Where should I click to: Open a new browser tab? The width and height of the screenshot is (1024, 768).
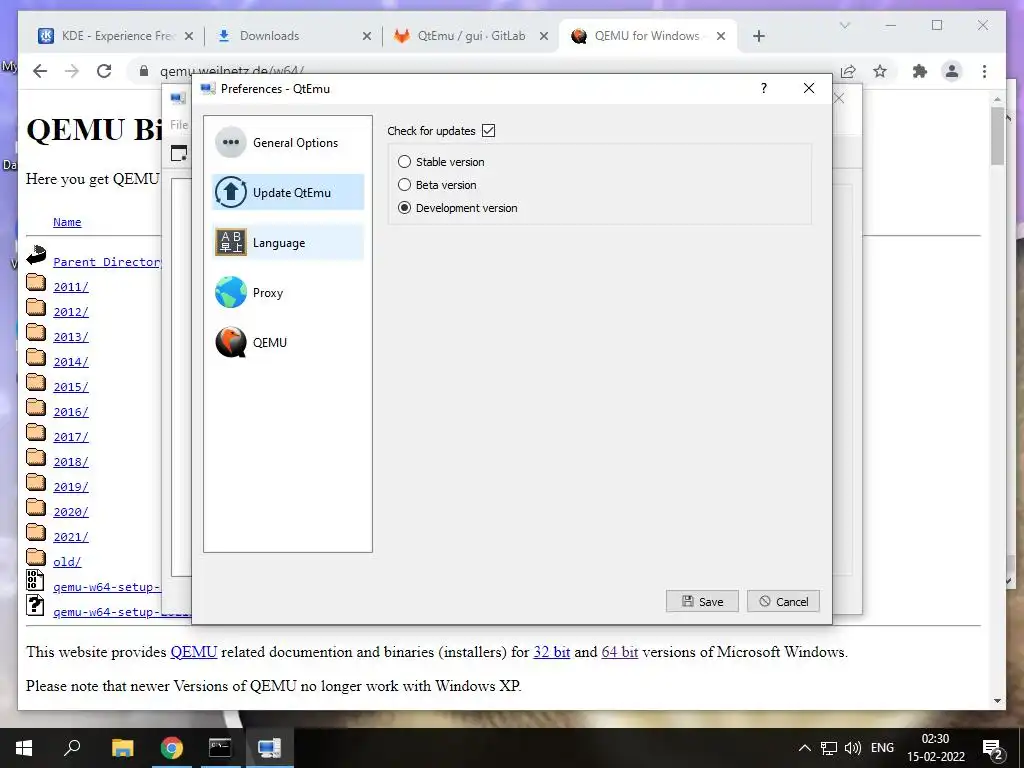pyautogui.click(x=758, y=36)
